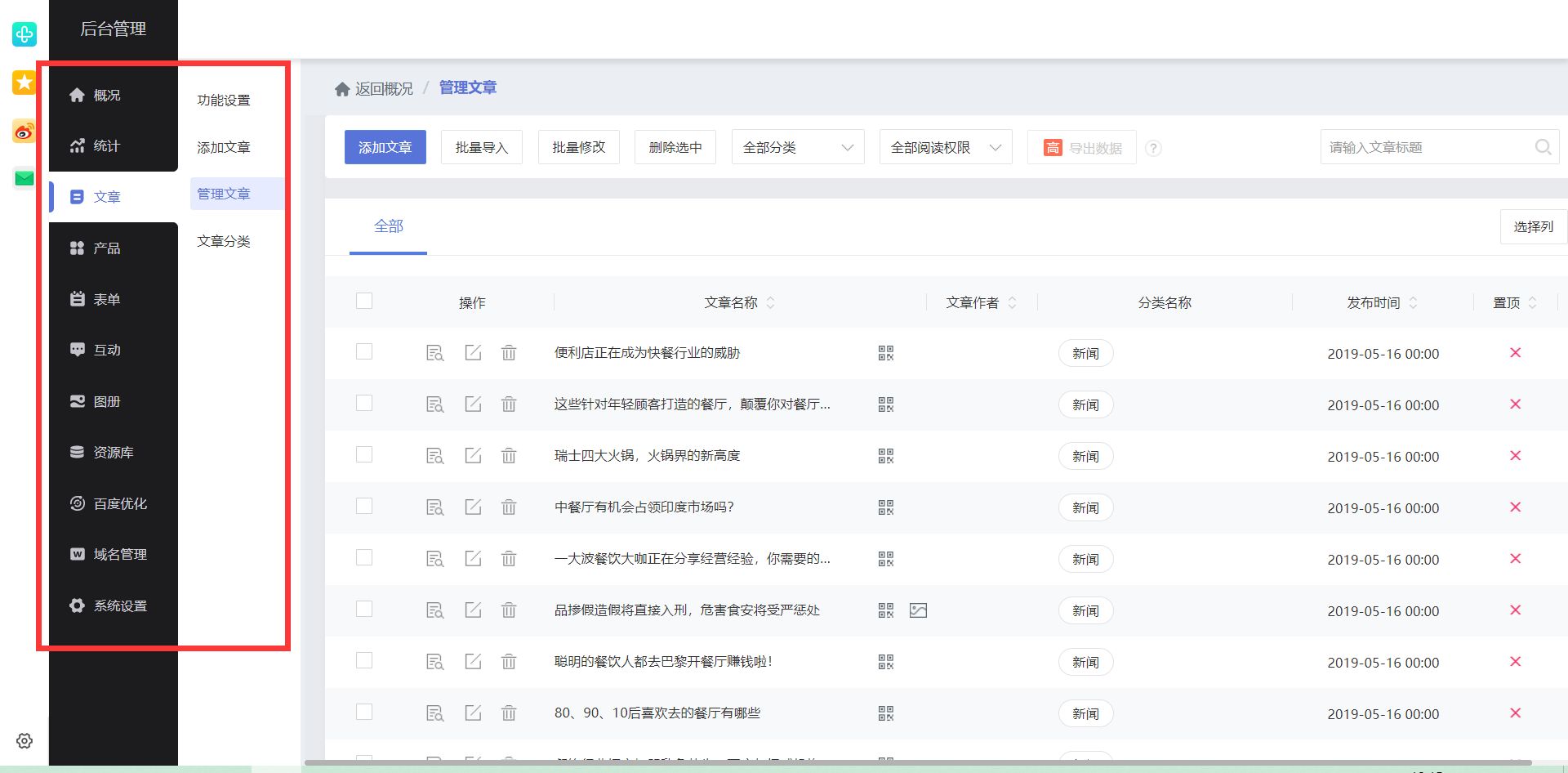Open the 全部分类 dropdown

point(796,147)
